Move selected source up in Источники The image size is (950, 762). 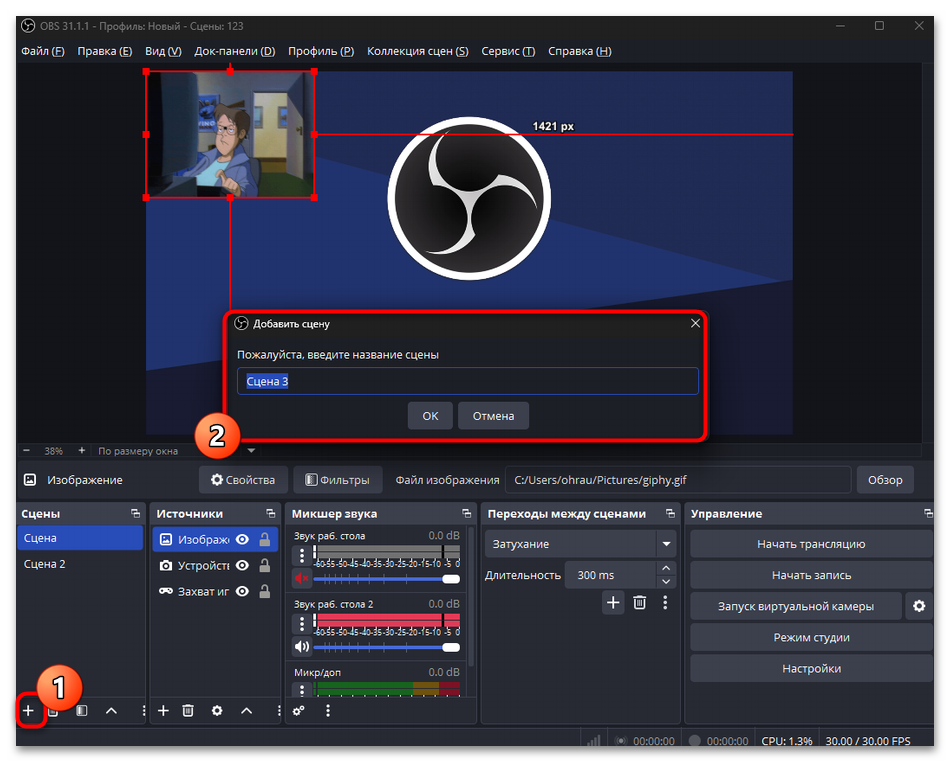(247, 711)
